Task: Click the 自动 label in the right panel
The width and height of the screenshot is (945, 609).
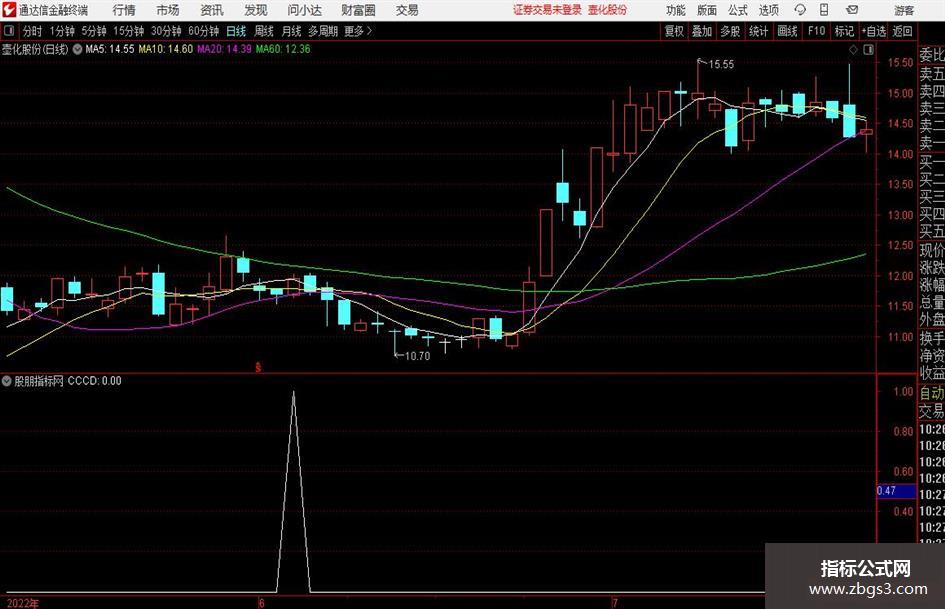Action: [x=932, y=393]
